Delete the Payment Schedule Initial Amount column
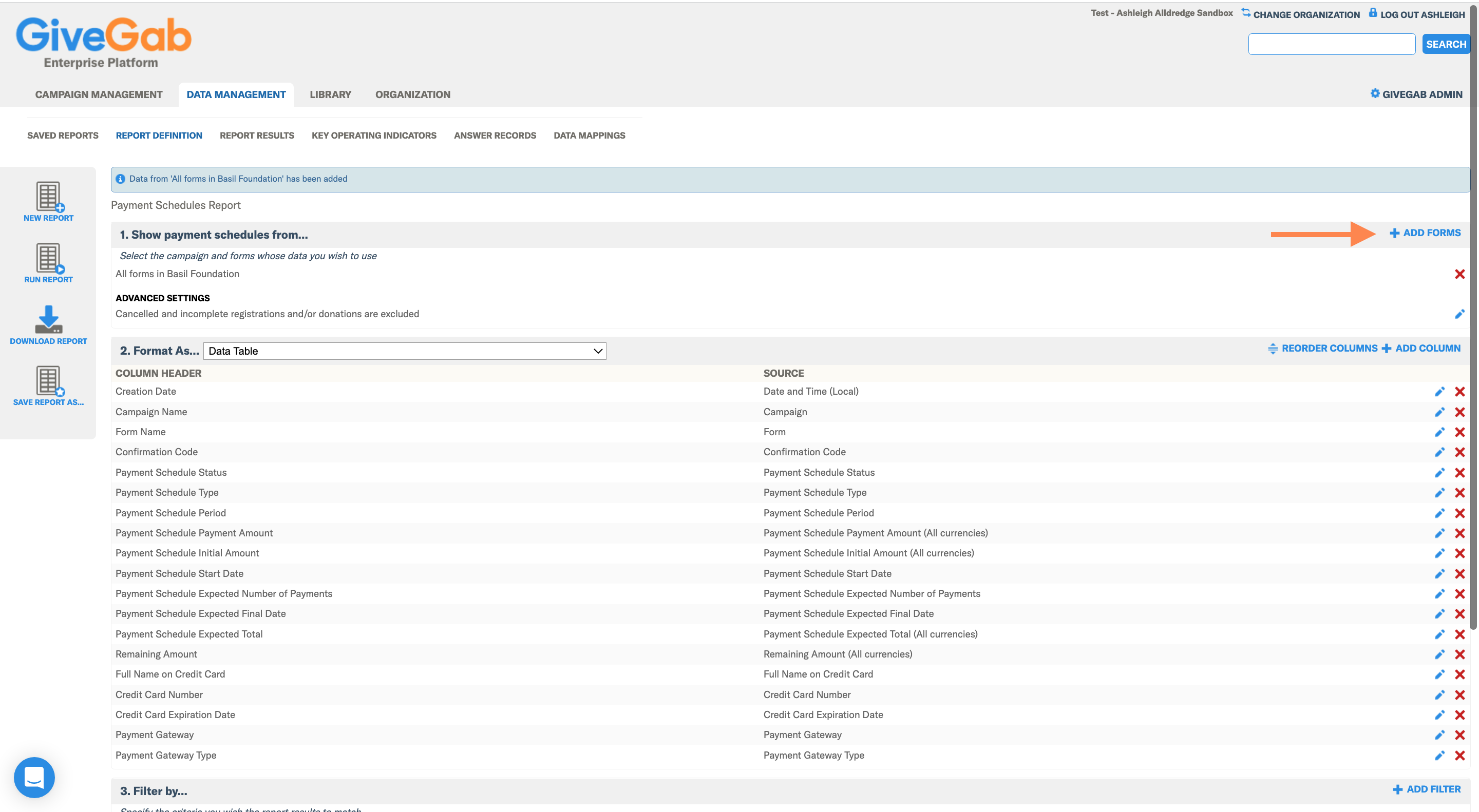Viewport: 1479px width, 812px height. 1459,553
